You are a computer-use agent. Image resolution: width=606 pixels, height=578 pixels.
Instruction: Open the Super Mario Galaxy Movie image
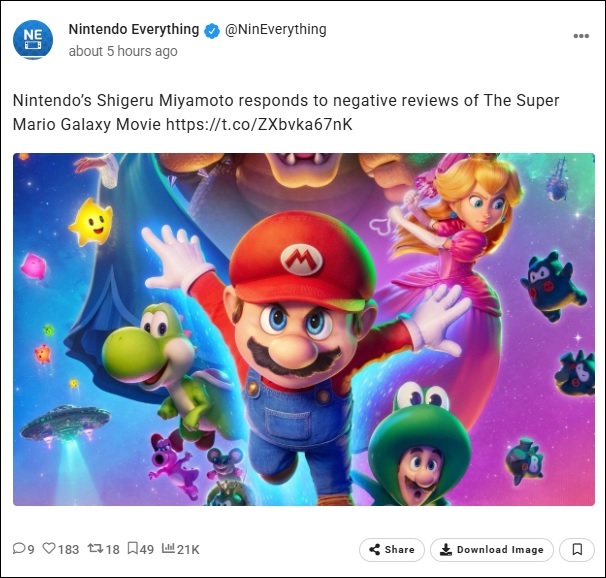(303, 329)
